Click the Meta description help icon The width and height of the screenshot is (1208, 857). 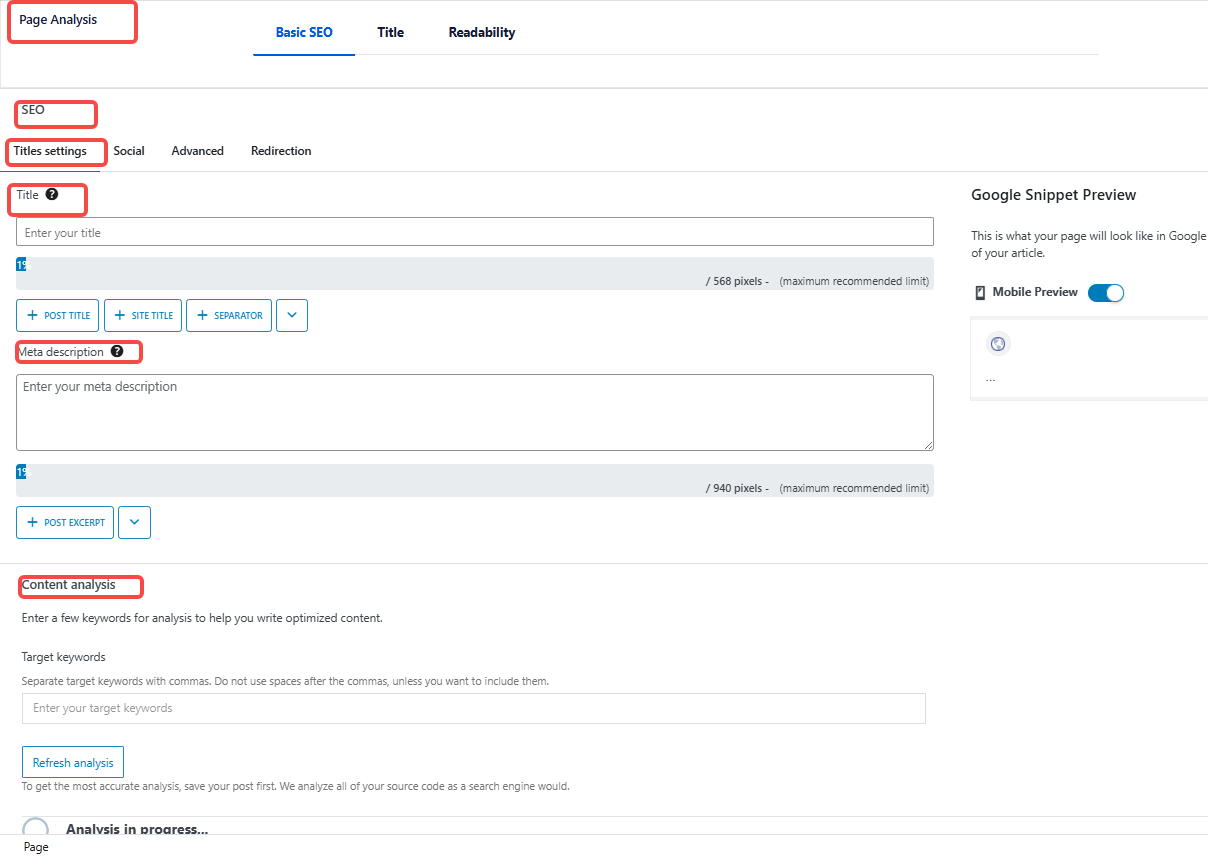(x=117, y=352)
